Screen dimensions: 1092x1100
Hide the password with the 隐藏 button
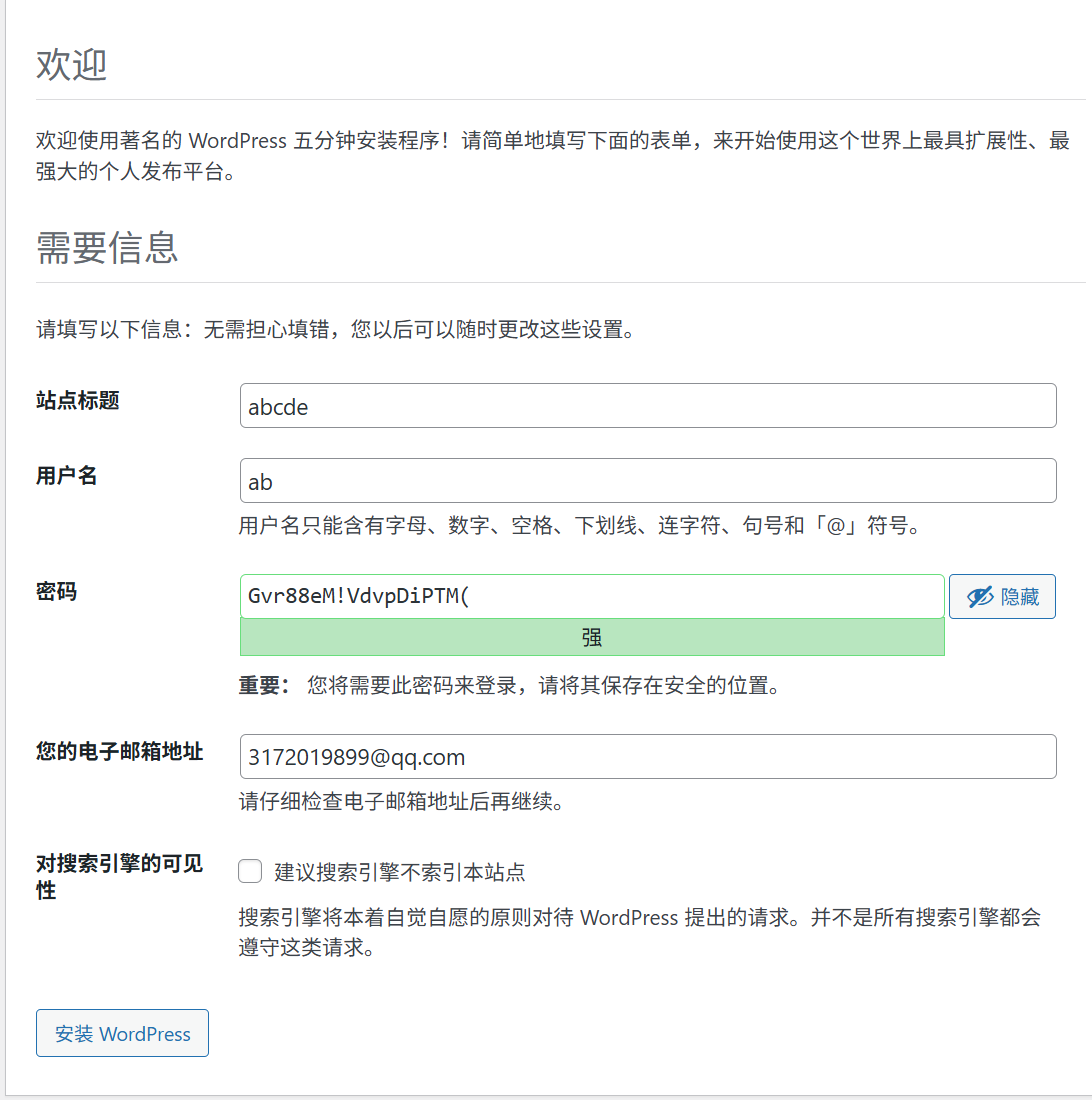(x=1002, y=596)
